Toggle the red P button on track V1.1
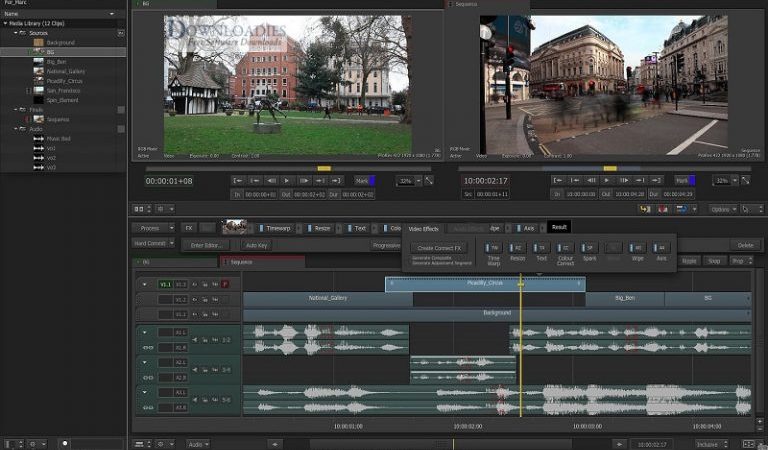768x450 pixels. tap(225, 284)
